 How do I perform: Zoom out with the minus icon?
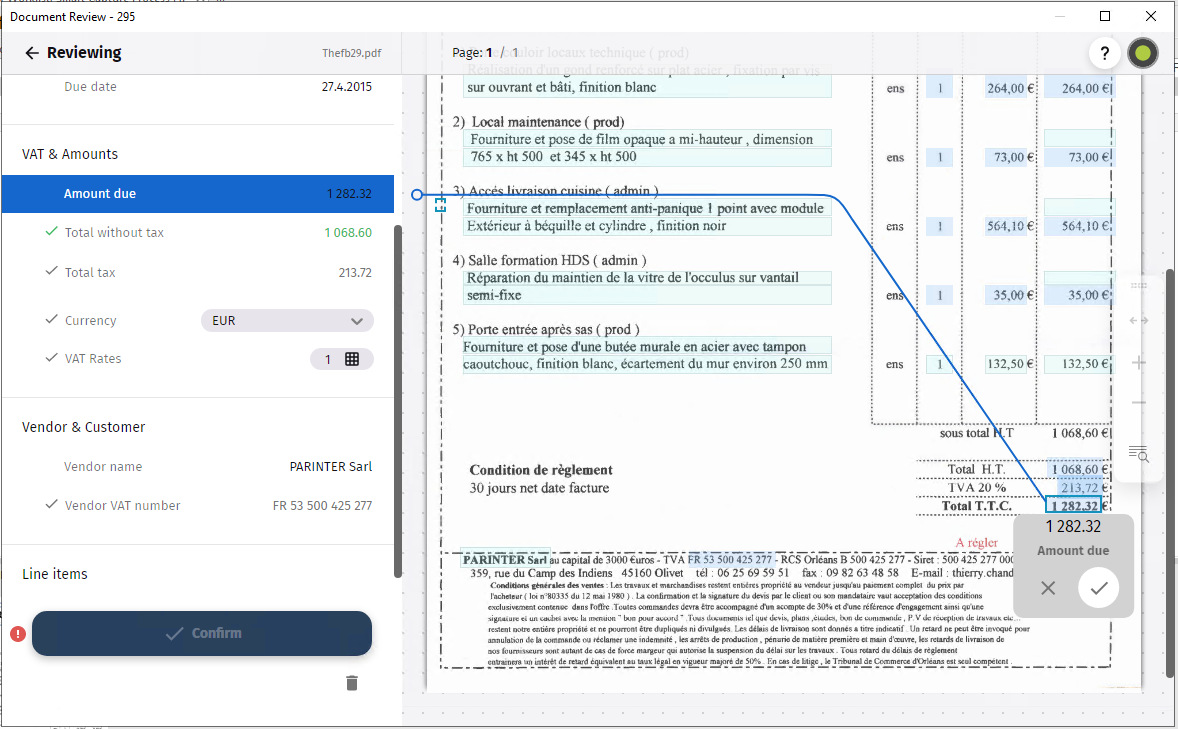(1138, 403)
